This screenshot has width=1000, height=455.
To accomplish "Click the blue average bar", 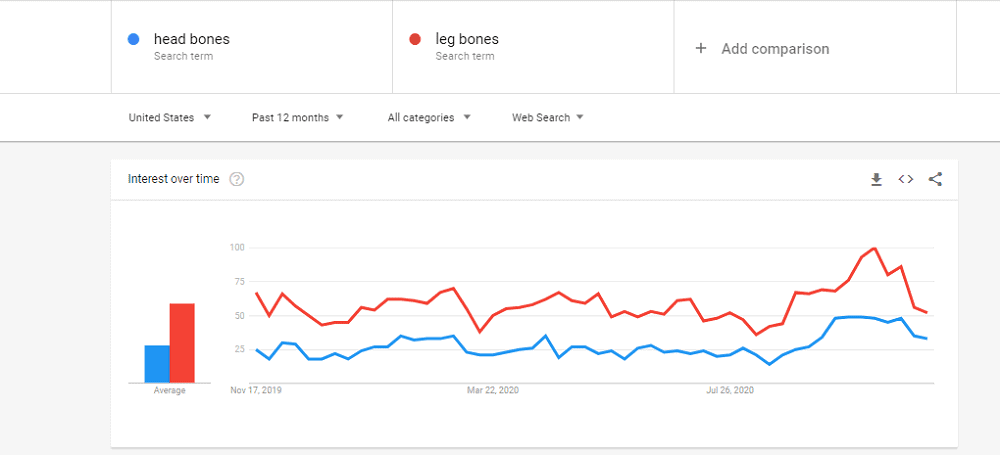I will 157,363.
